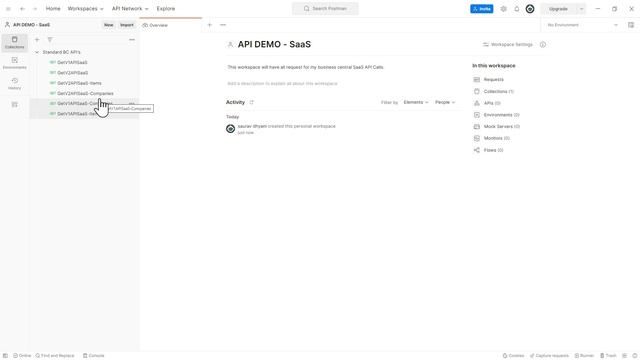640x360 pixels.
Task: Click the Import button
Action: point(127,25)
